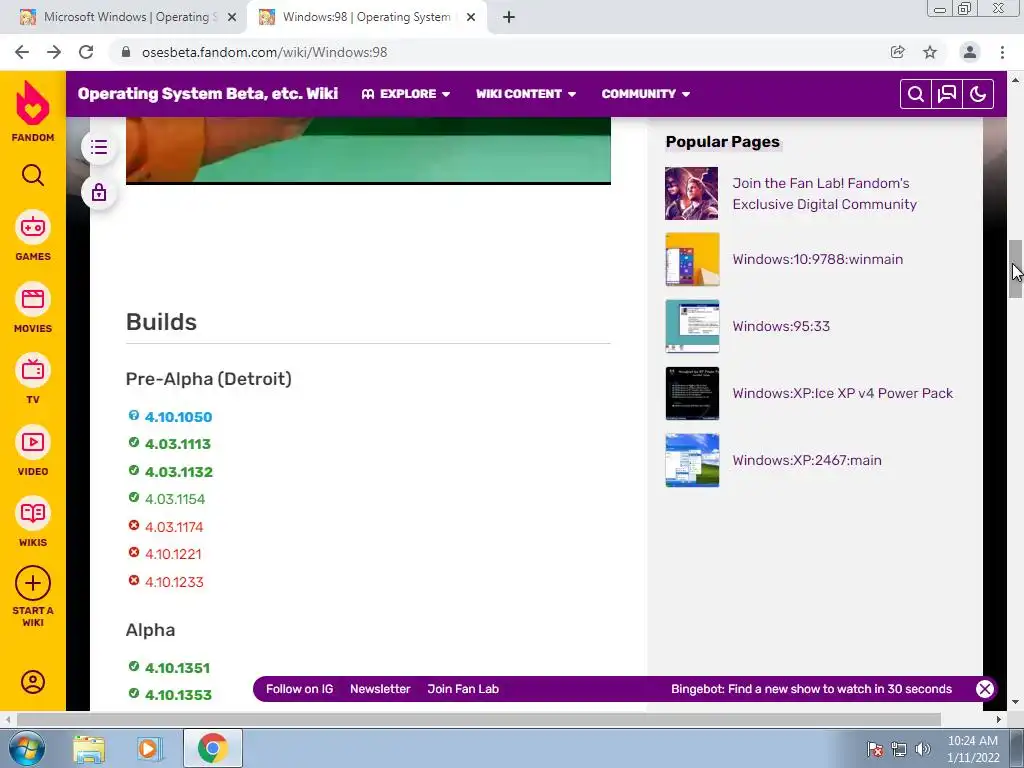This screenshot has width=1024, height=768.
Task: Open Windows:95:33 popular page link
Action: [x=781, y=326]
